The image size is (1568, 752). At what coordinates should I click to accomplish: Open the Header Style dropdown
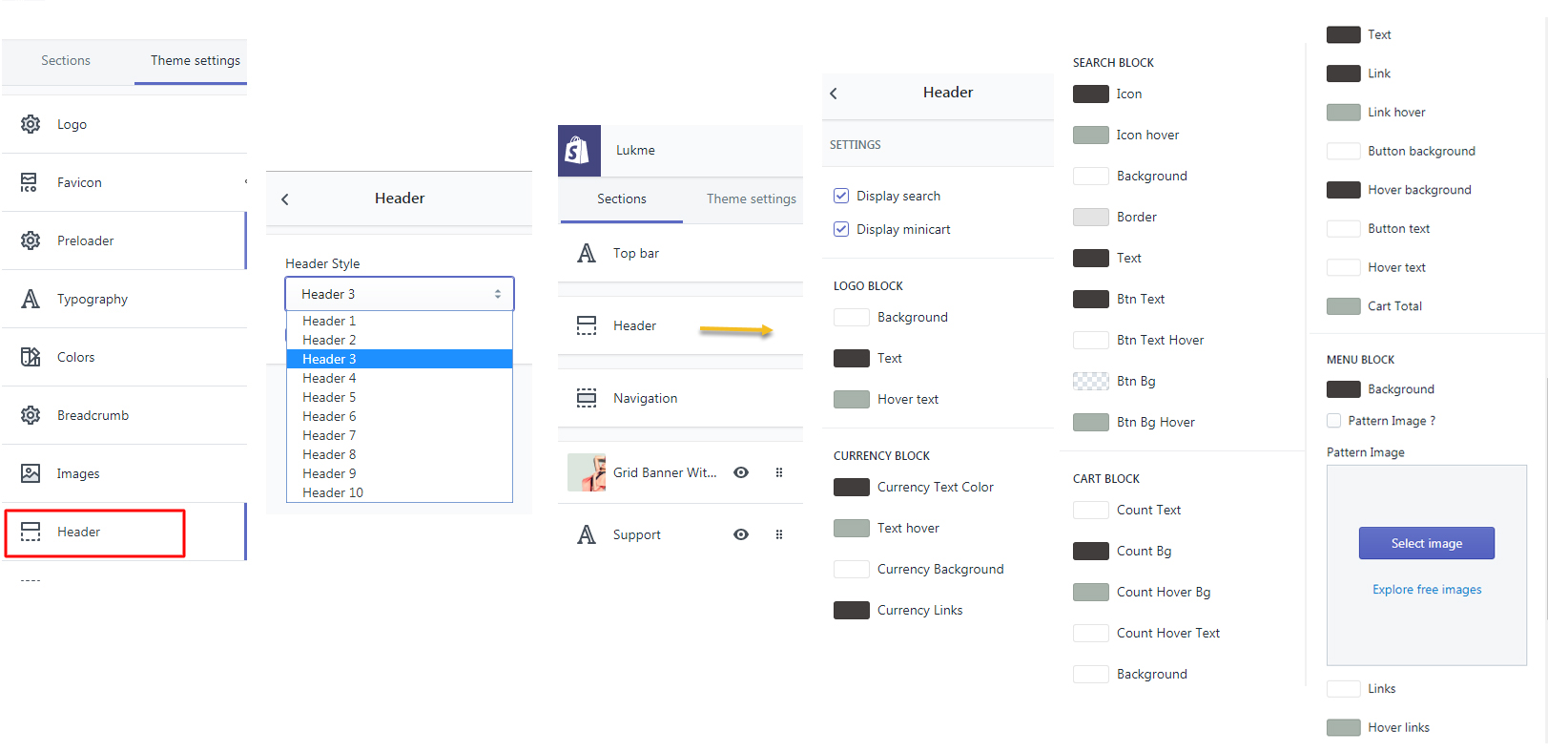coord(400,294)
